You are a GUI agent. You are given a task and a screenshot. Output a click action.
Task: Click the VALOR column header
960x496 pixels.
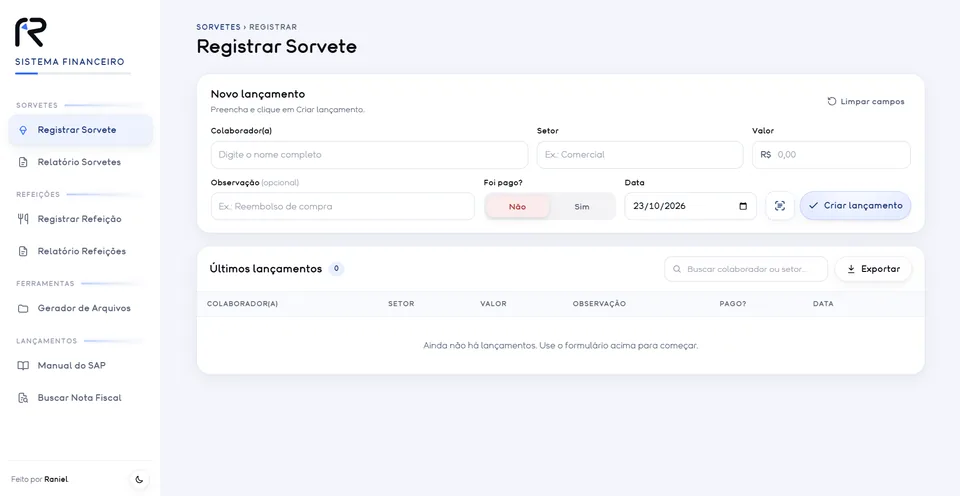point(493,304)
